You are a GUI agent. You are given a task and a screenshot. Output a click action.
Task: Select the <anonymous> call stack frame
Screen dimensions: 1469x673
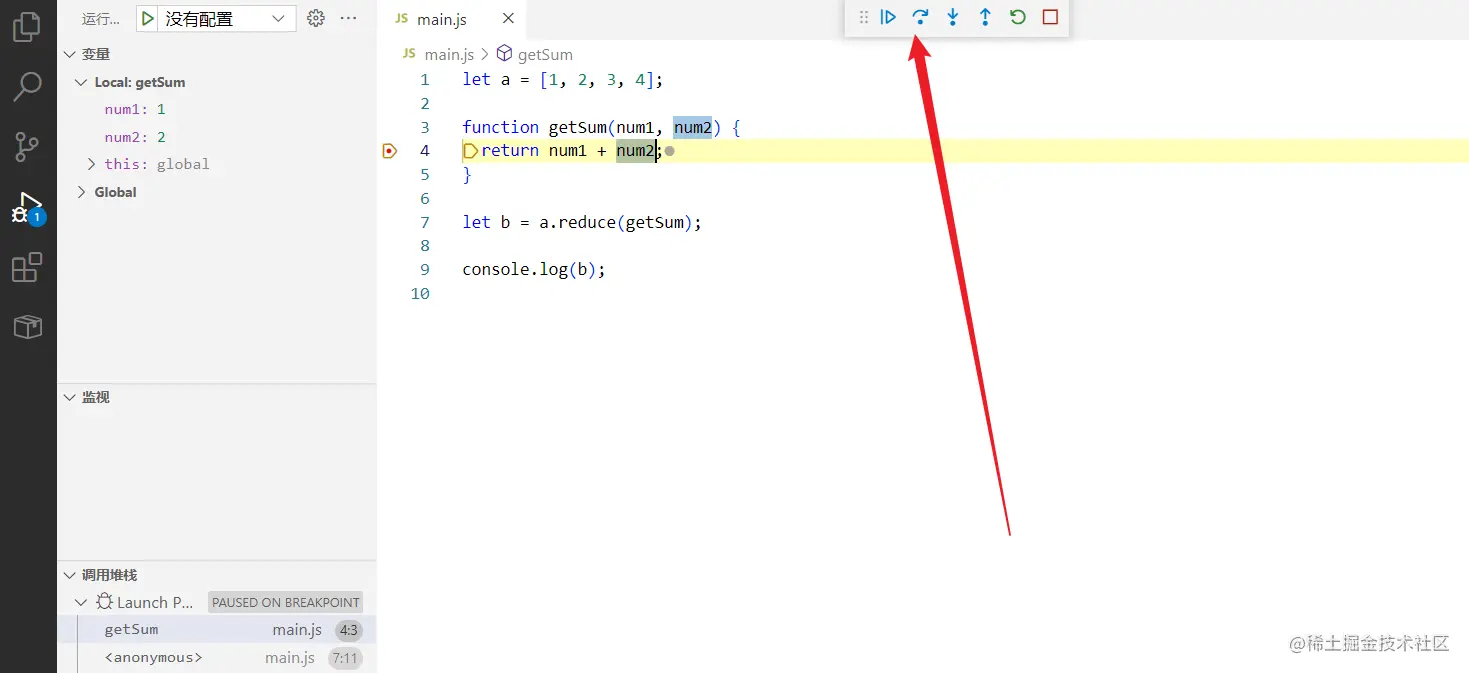(x=217, y=657)
